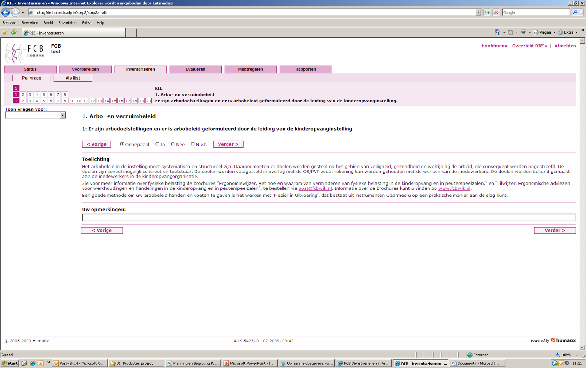The image size is (586, 368).
Task: Click the Vorige button beside the radio options
Action: coord(96,144)
